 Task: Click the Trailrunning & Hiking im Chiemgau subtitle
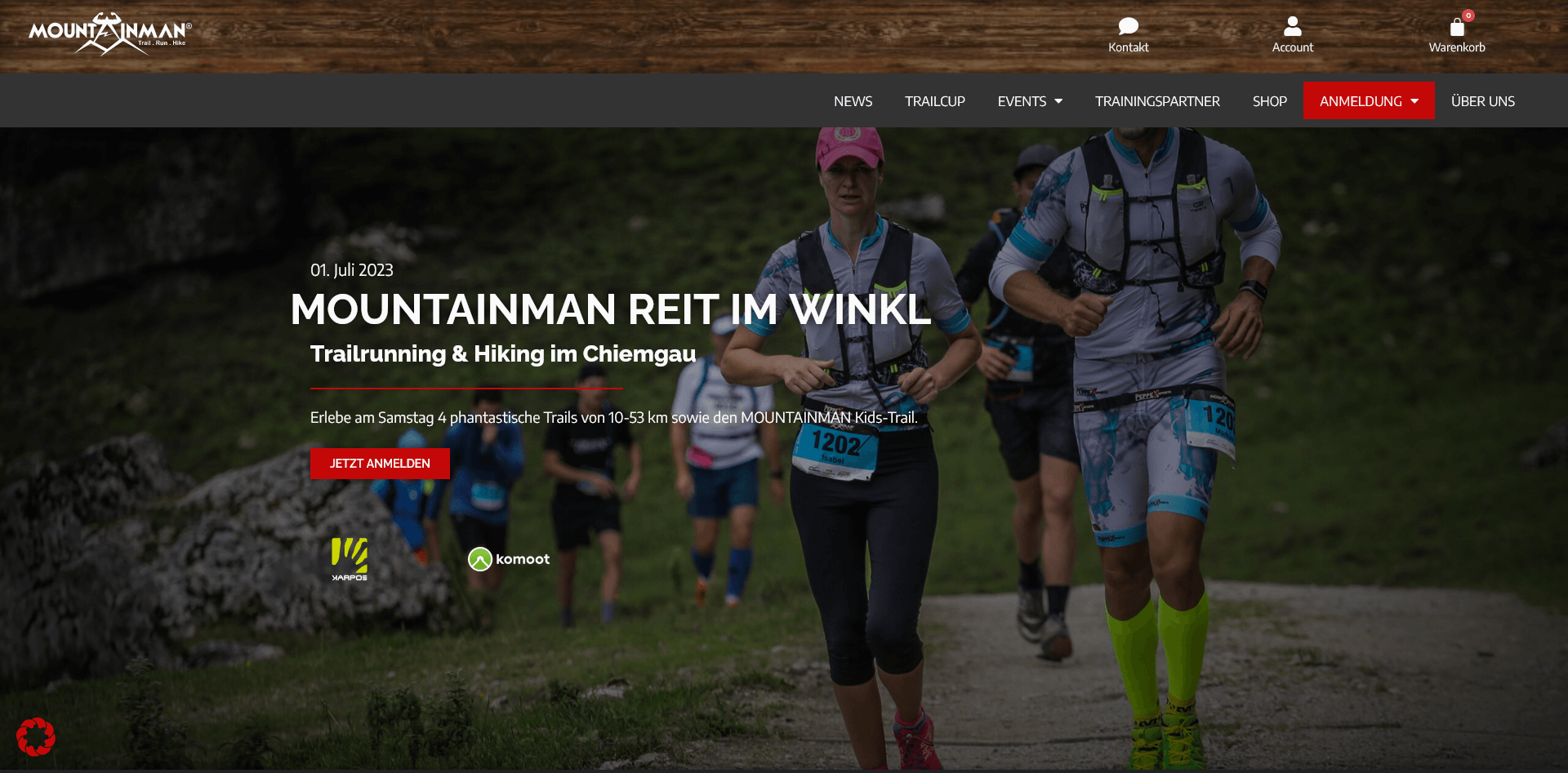coord(503,353)
